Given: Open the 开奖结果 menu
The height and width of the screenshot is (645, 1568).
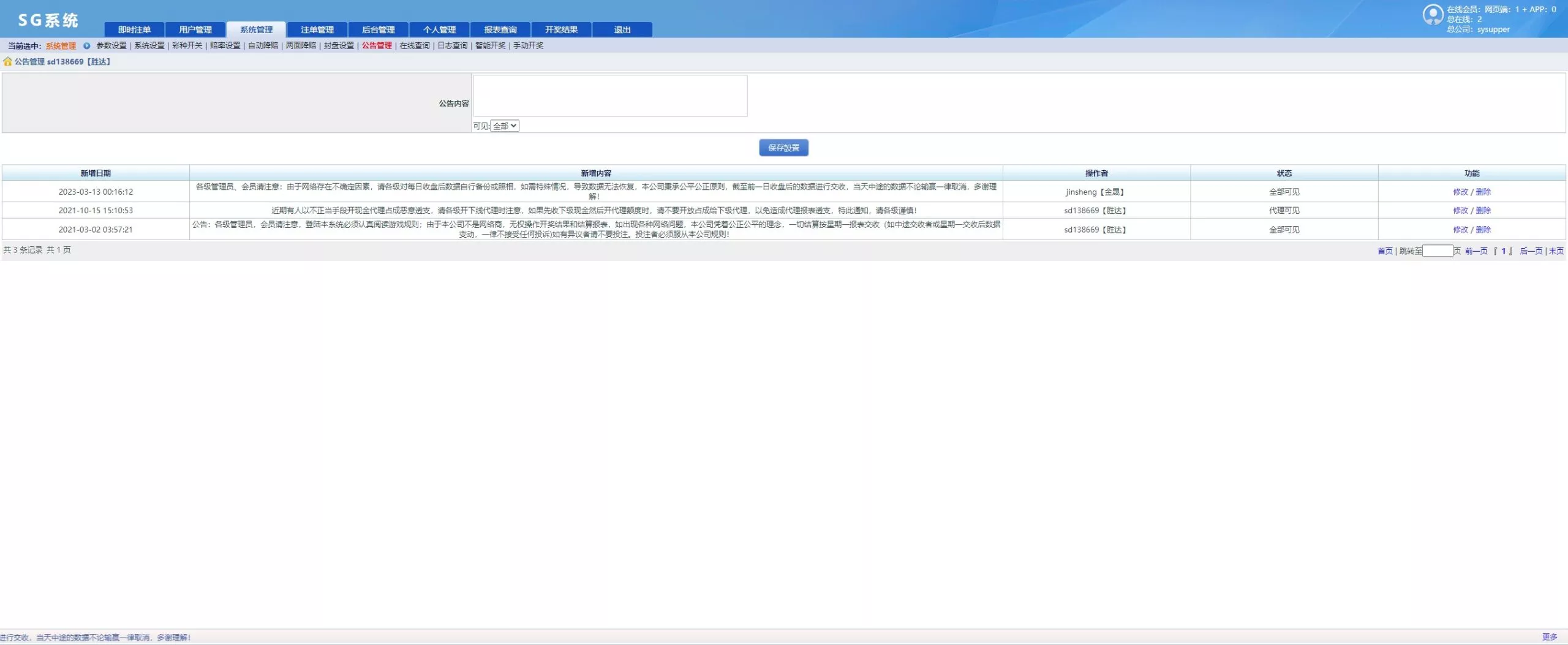Looking at the screenshot, I should click(x=561, y=29).
